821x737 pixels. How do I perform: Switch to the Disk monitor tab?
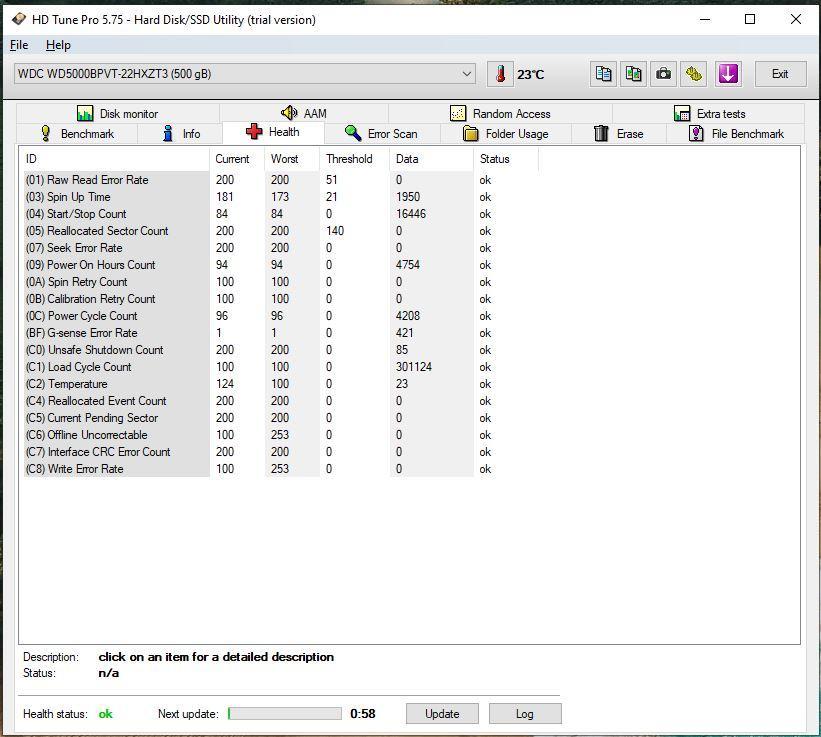[118, 113]
